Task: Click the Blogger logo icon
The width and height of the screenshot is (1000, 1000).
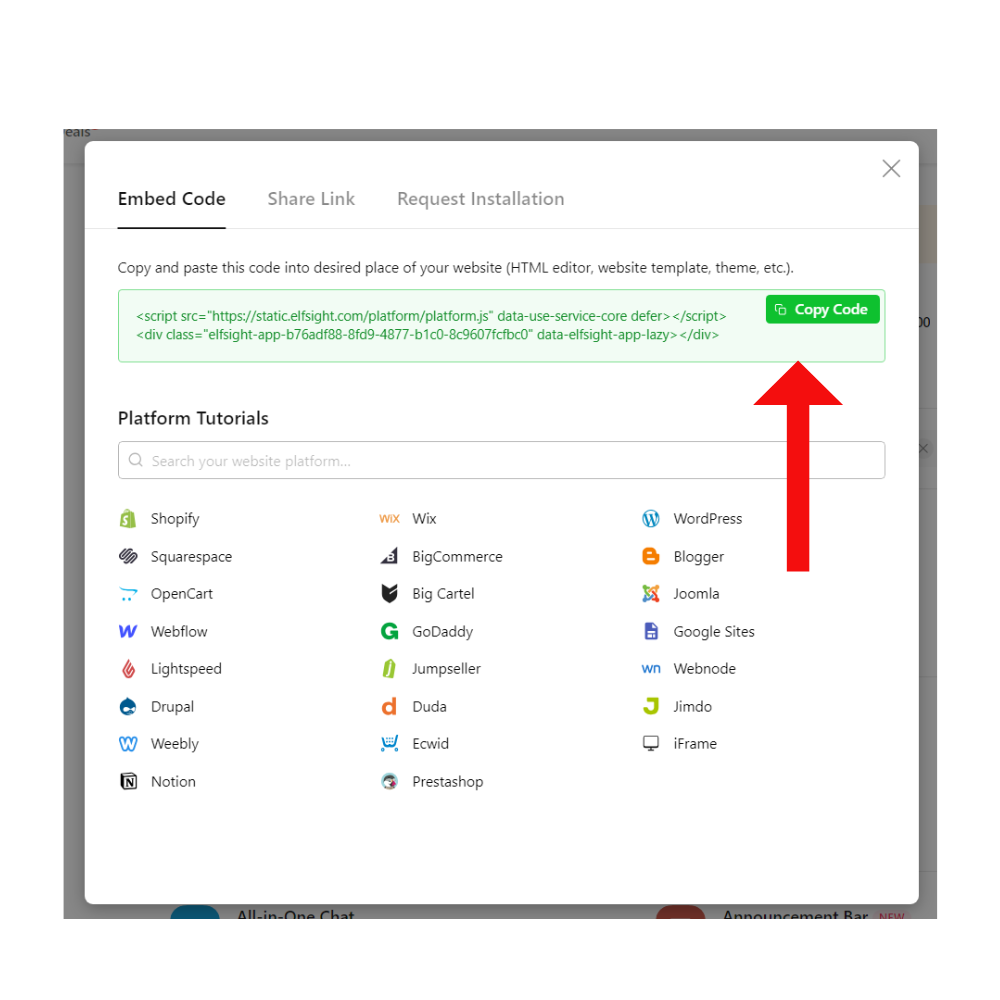Action: point(651,556)
